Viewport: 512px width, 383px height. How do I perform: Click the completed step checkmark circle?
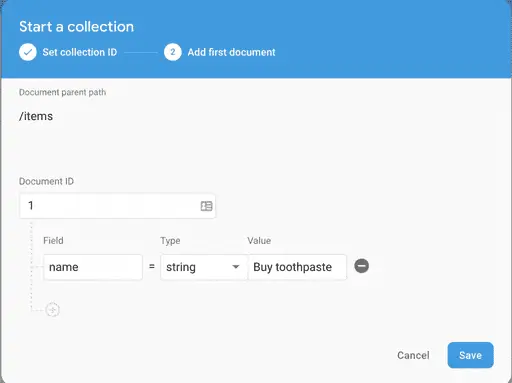(28, 52)
